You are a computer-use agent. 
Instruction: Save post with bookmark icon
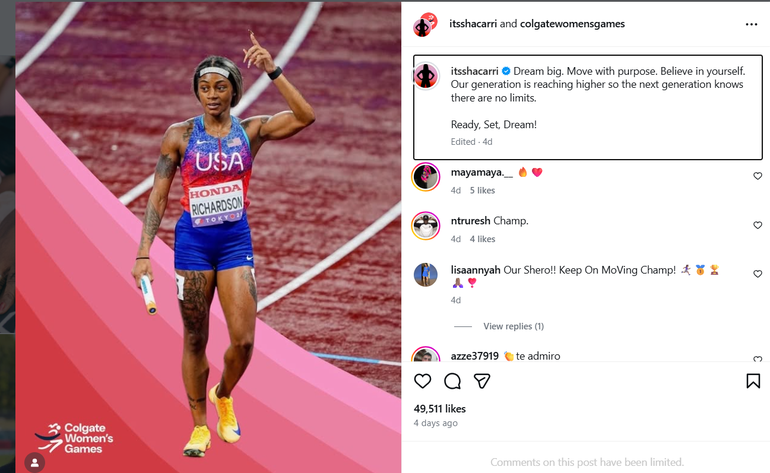753,381
